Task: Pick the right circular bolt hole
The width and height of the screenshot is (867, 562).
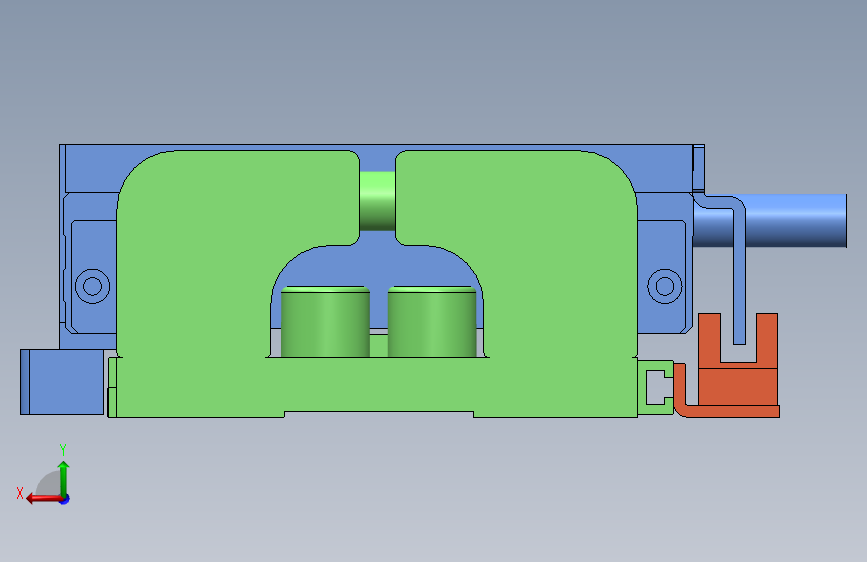Action: tap(665, 286)
